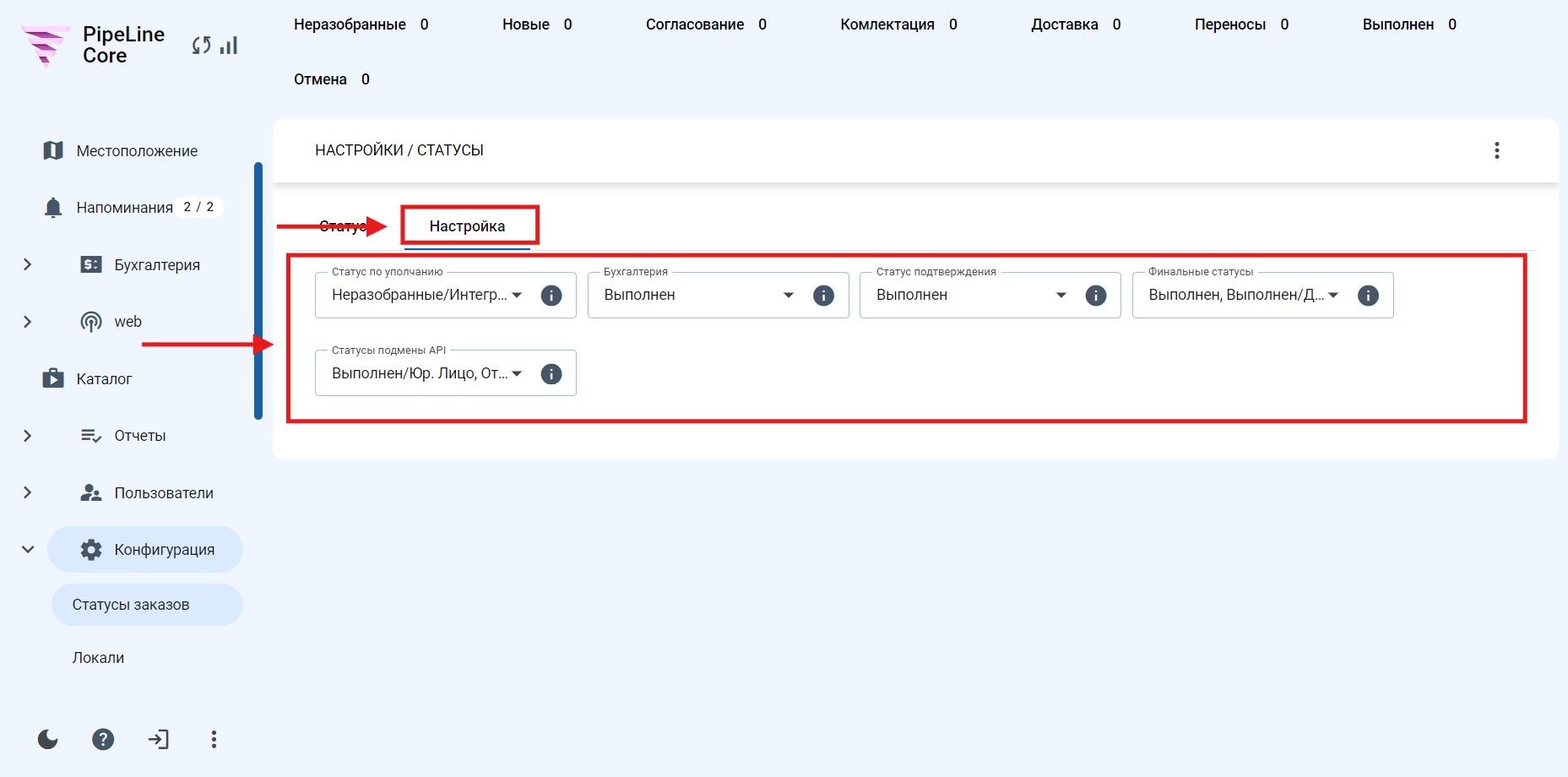Click the Бухгалтерия dollar icon
This screenshot has width=1568, height=777.
[91, 264]
